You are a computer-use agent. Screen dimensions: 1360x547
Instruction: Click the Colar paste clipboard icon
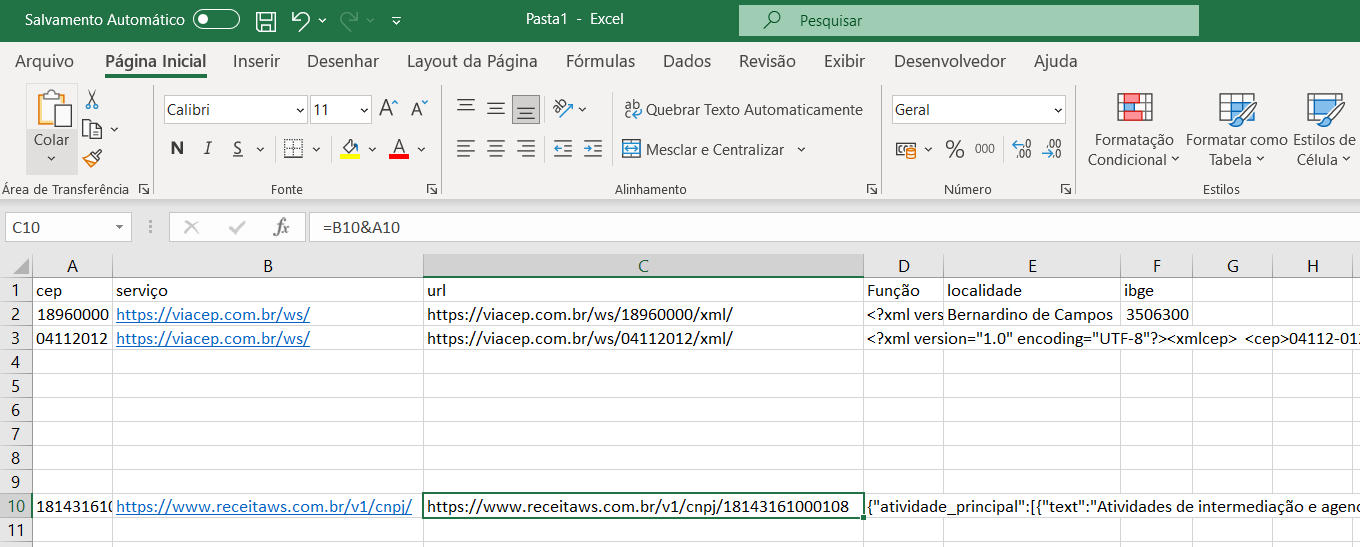(x=52, y=108)
